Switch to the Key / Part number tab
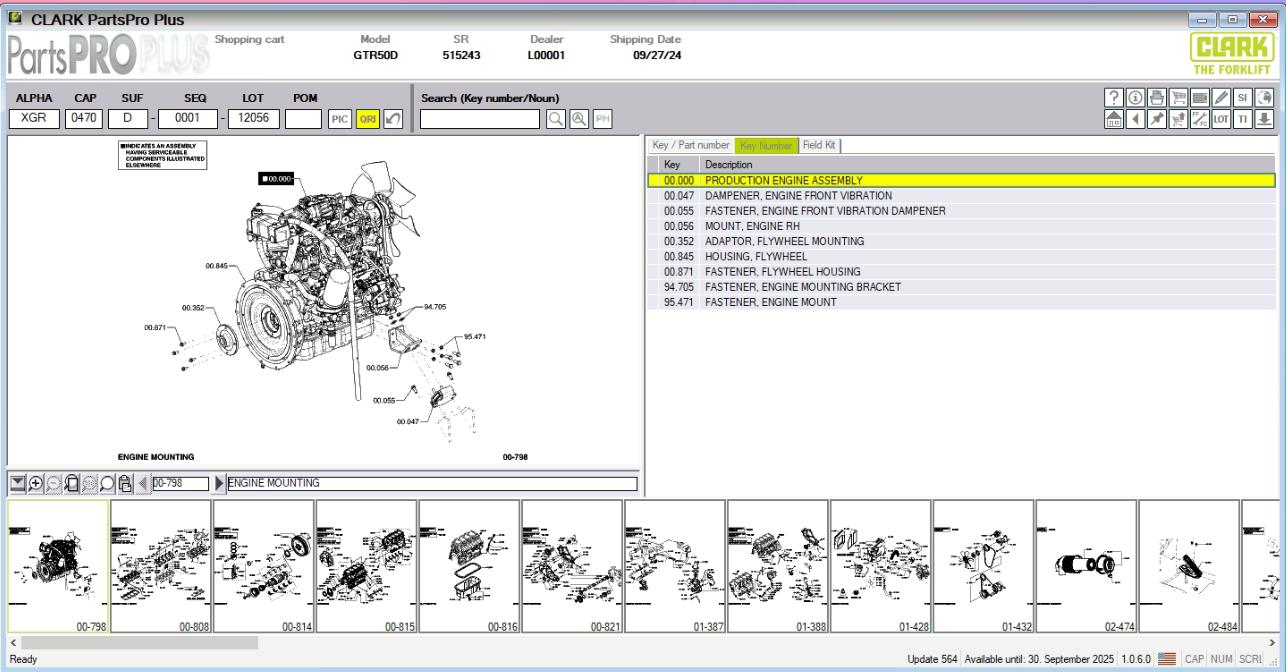The image size is (1286, 672). pyautogui.click(x=691, y=145)
